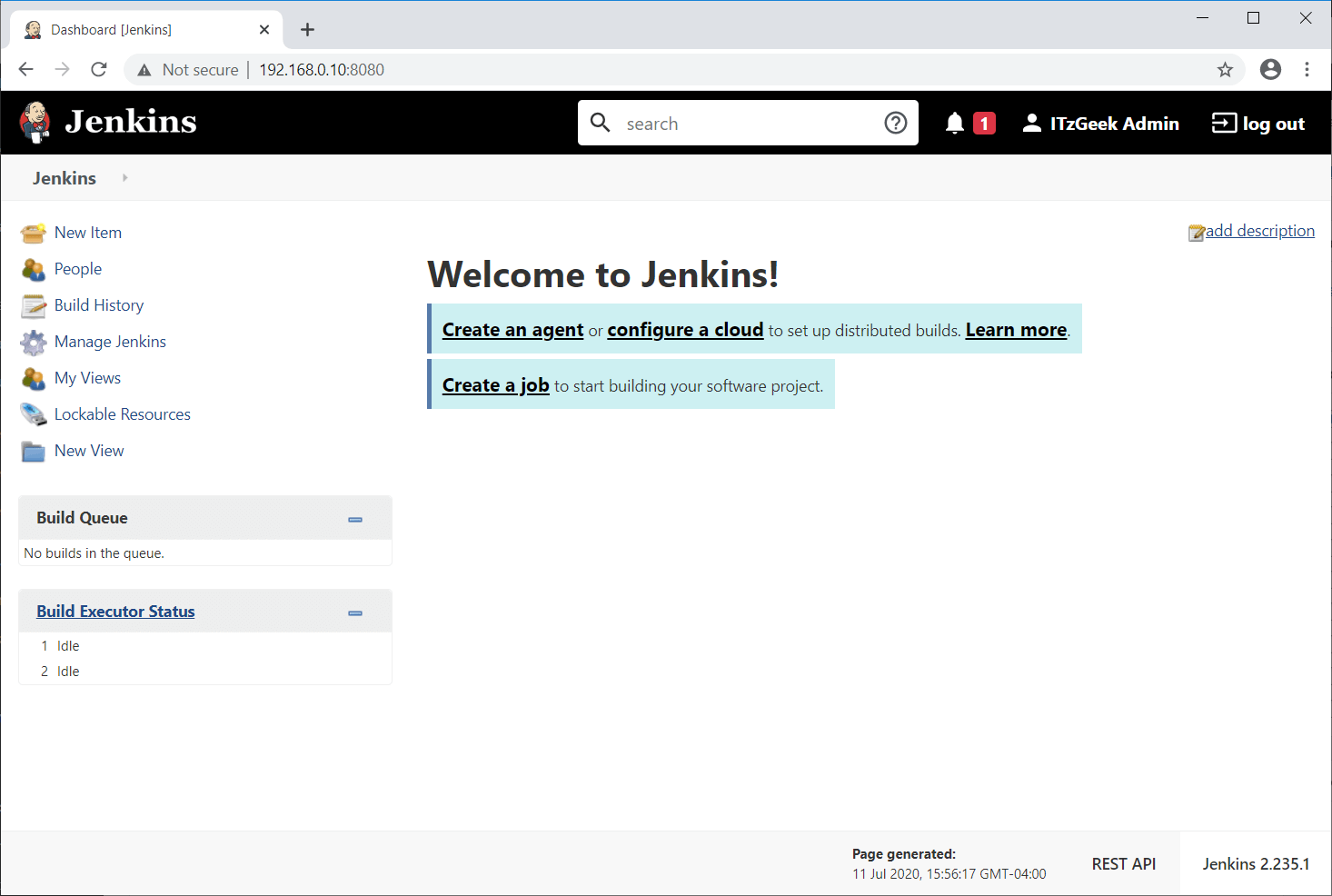Click the Manage Jenkins gear icon
The height and width of the screenshot is (896, 1332).
pyautogui.click(x=34, y=342)
